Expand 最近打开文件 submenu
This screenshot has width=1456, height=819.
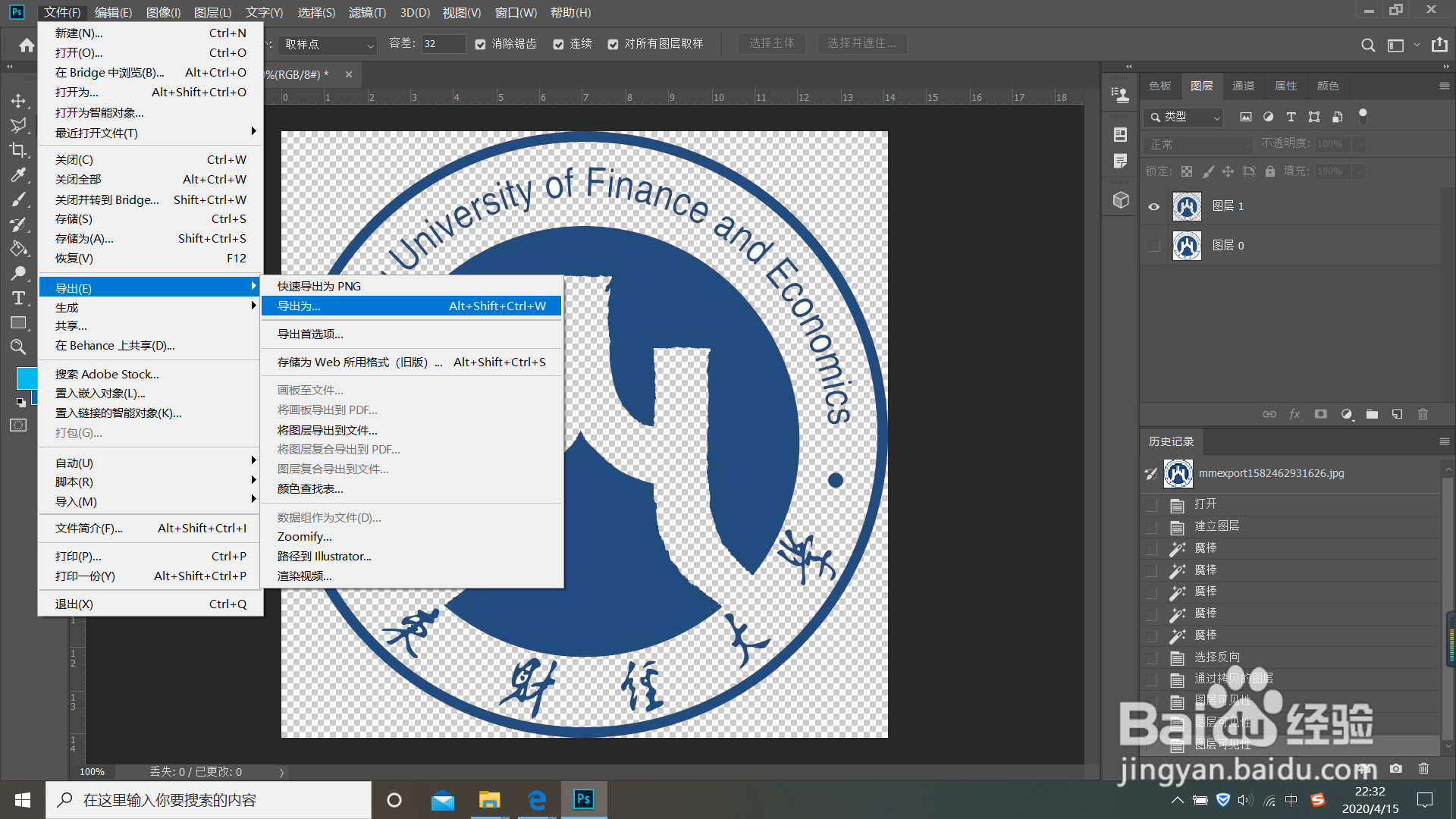click(x=151, y=133)
